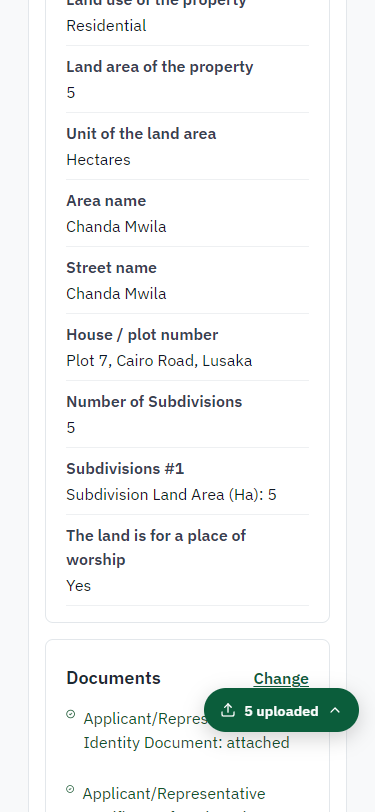The width and height of the screenshot is (375, 812).
Task: Select the Hectares unit value
Action: pyautogui.click(x=98, y=160)
